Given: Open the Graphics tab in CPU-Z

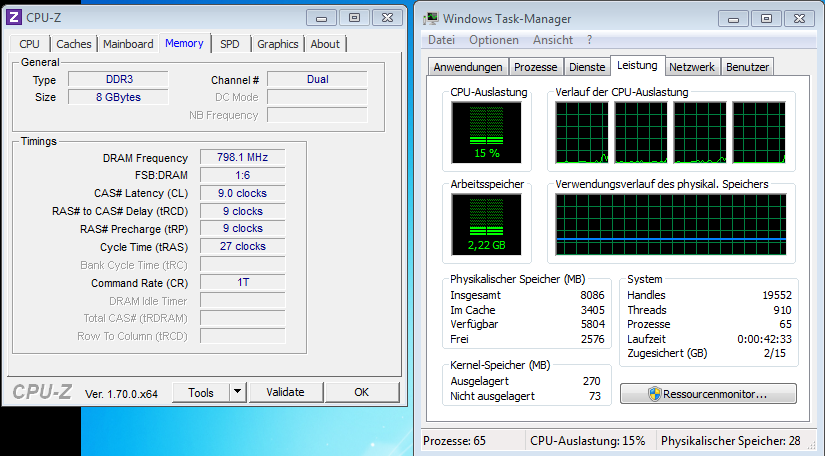Looking at the screenshot, I should tap(277, 44).
